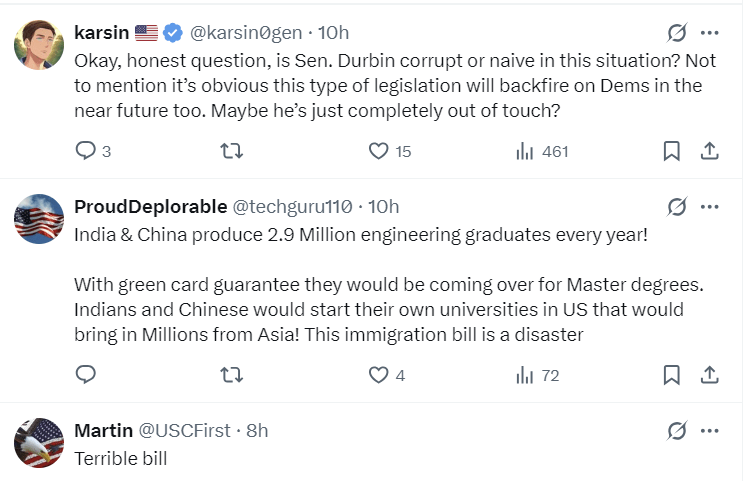Viewport: 752px width, 481px height.
Task: Open more options menu on karsin's tweet
Action: [710, 32]
